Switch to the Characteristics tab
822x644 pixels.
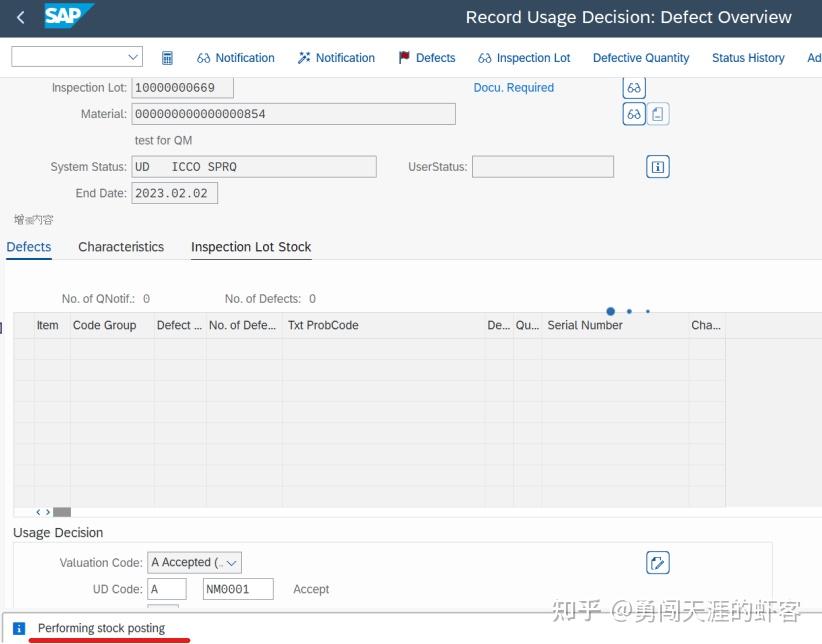(x=120, y=247)
